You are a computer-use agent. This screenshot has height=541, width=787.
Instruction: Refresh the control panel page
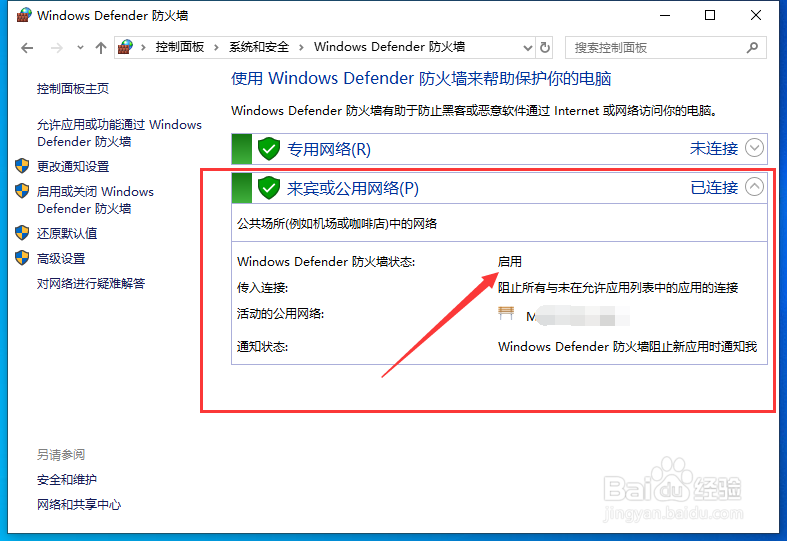tap(545, 48)
